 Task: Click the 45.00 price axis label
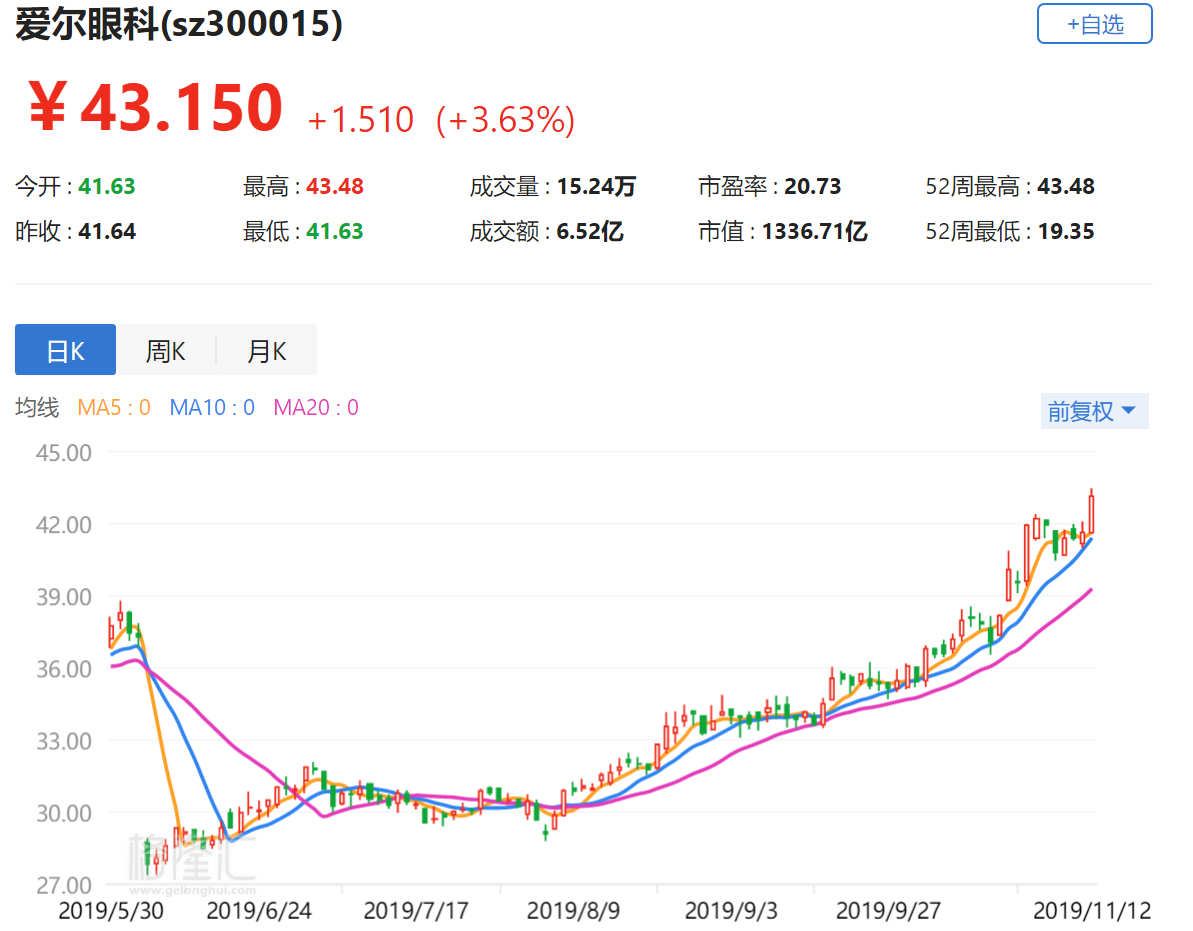coord(64,453)
